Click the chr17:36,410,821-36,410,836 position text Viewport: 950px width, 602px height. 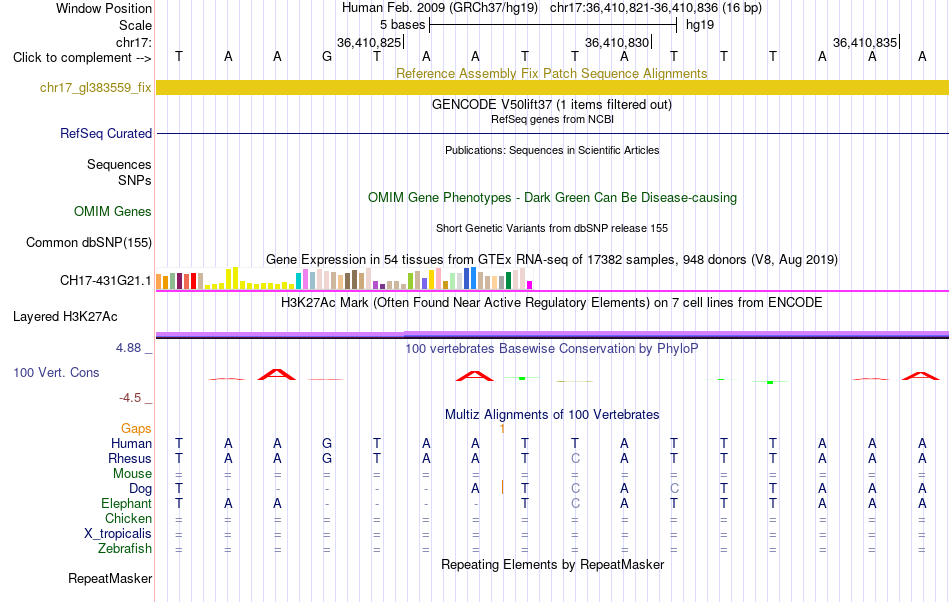point(656,8)
